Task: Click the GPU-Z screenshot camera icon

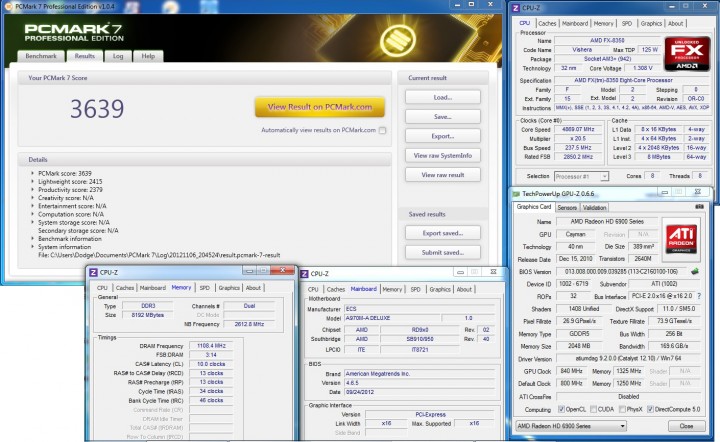Action: coord(699,207)
